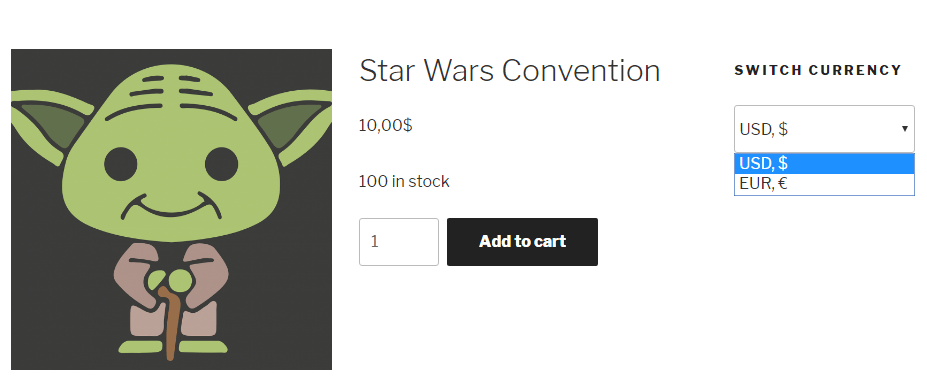Viewport: 927px width, 383px height.
Task: Click Yoda's brown walking cane
Action: click(170, 323)
